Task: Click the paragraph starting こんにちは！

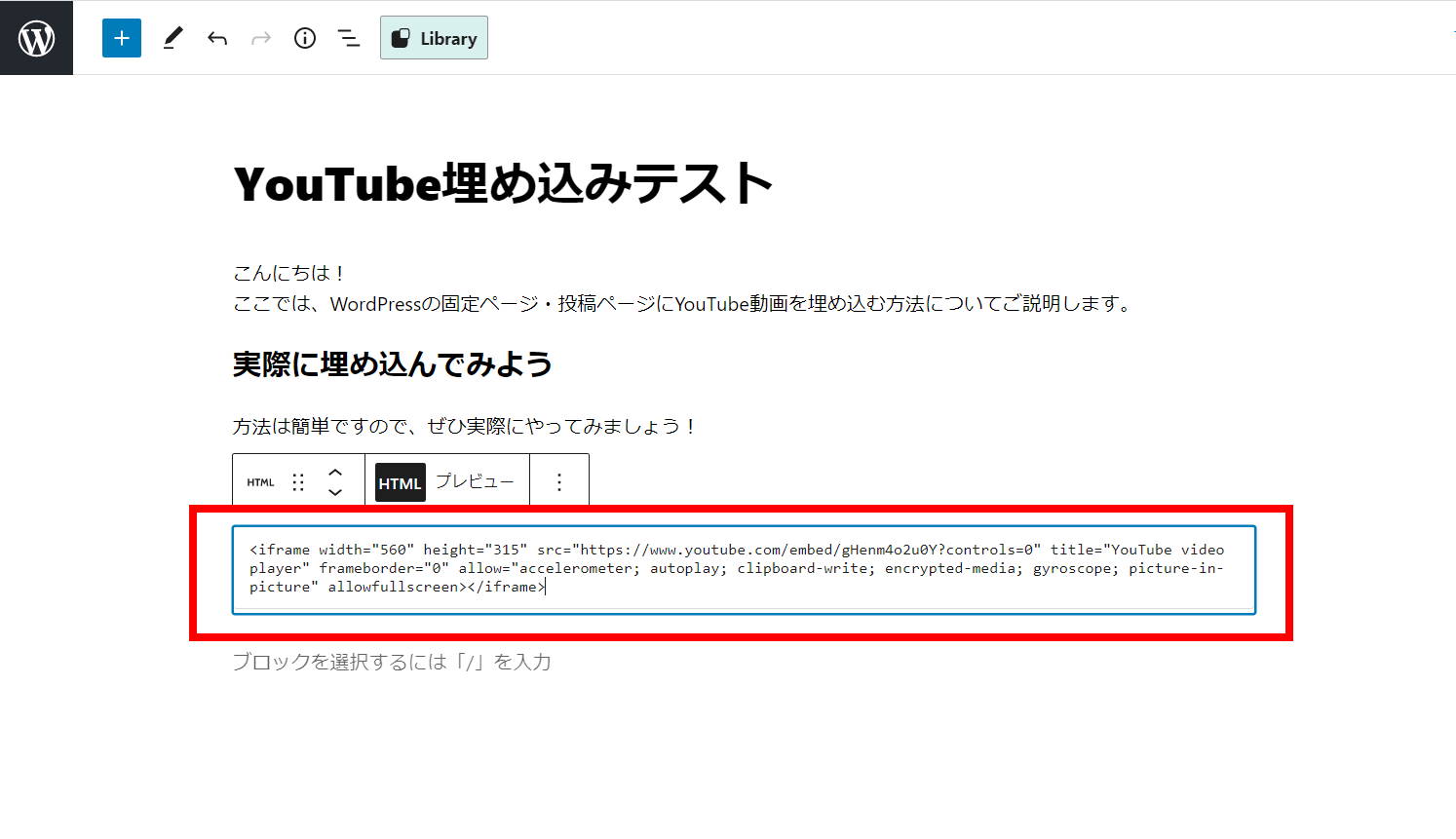Action: click(x=289, y=273)
